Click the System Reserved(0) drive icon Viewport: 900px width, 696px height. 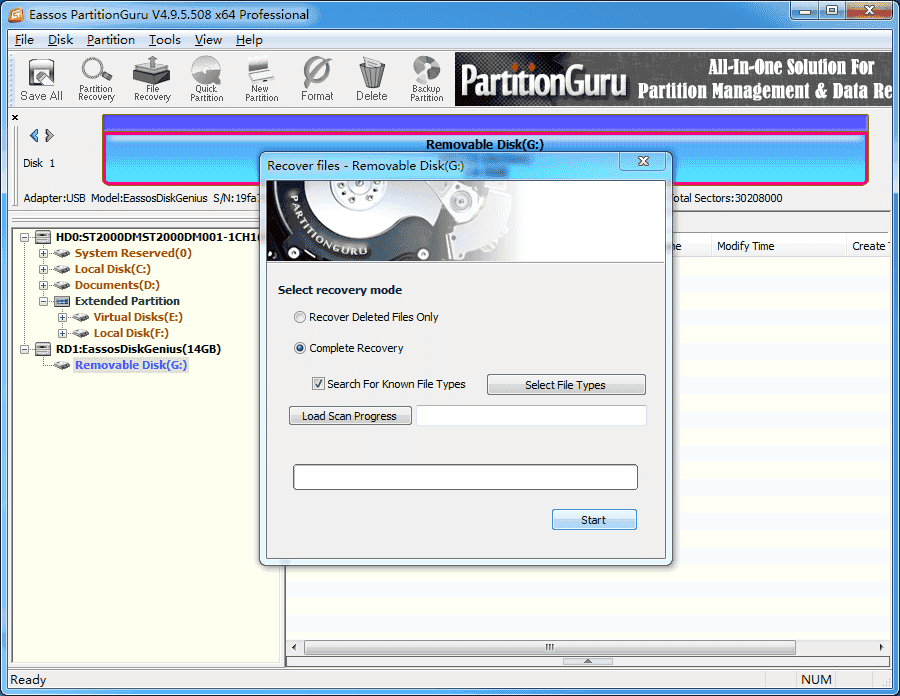pos(62,253)
